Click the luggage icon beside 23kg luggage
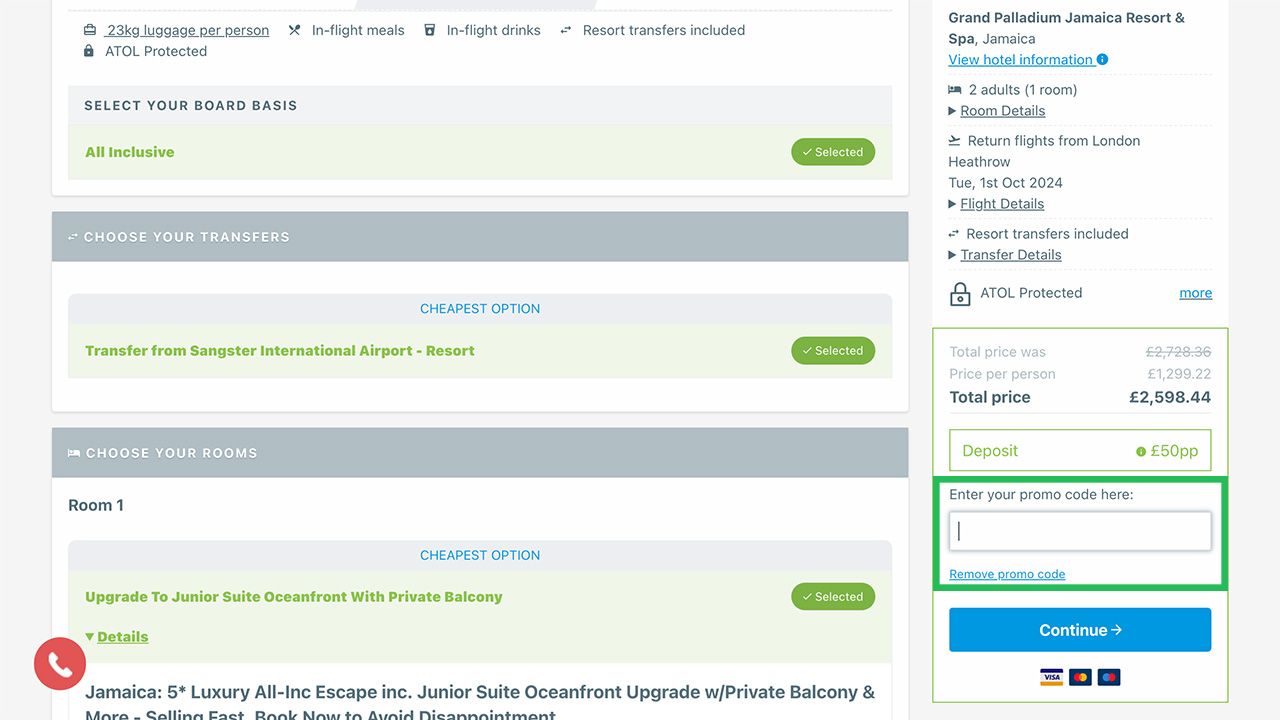This screenshot has height=720, width=1280. (90, 30)
